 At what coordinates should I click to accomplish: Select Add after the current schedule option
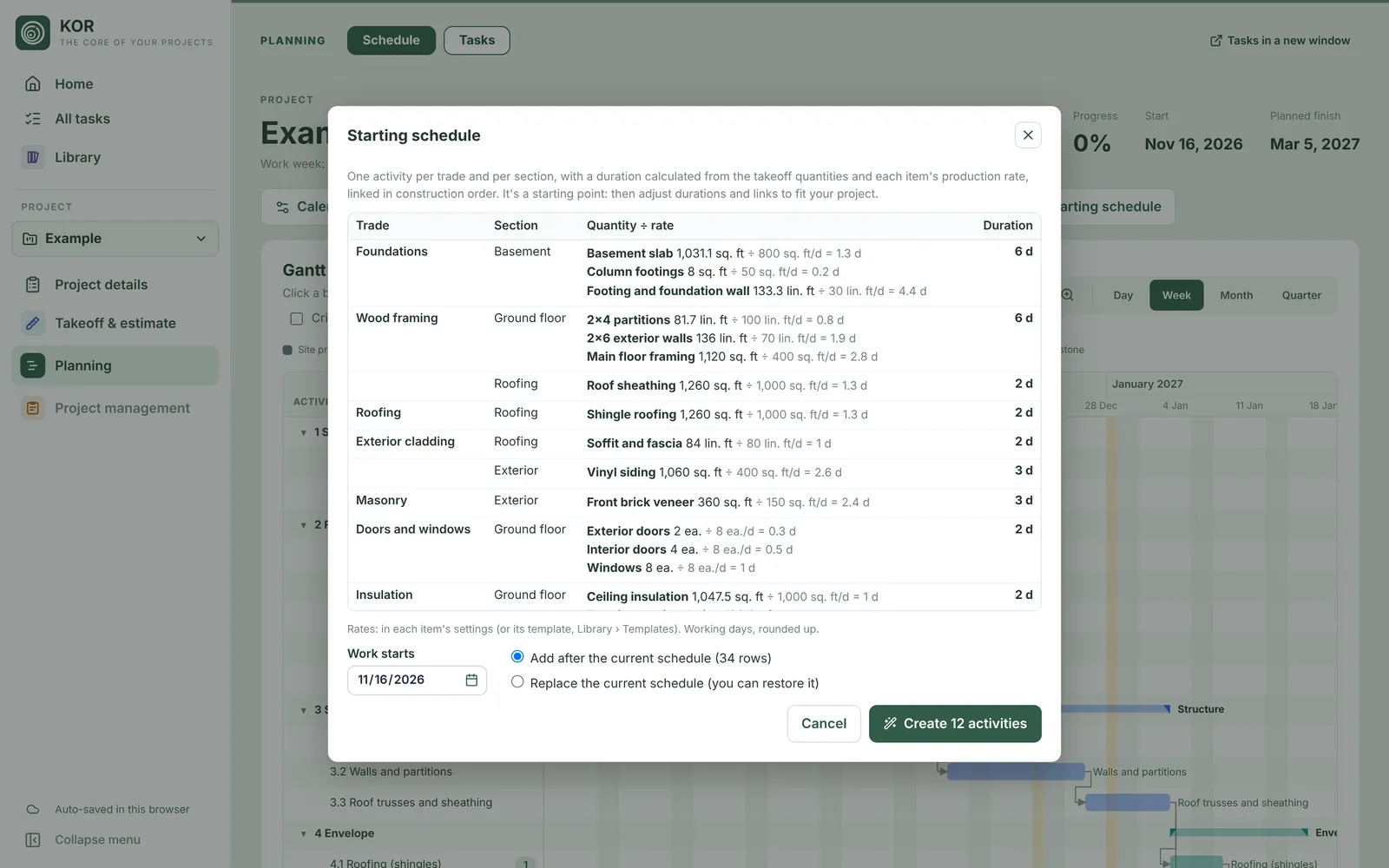pyautogui.click(x=517, y=657)
